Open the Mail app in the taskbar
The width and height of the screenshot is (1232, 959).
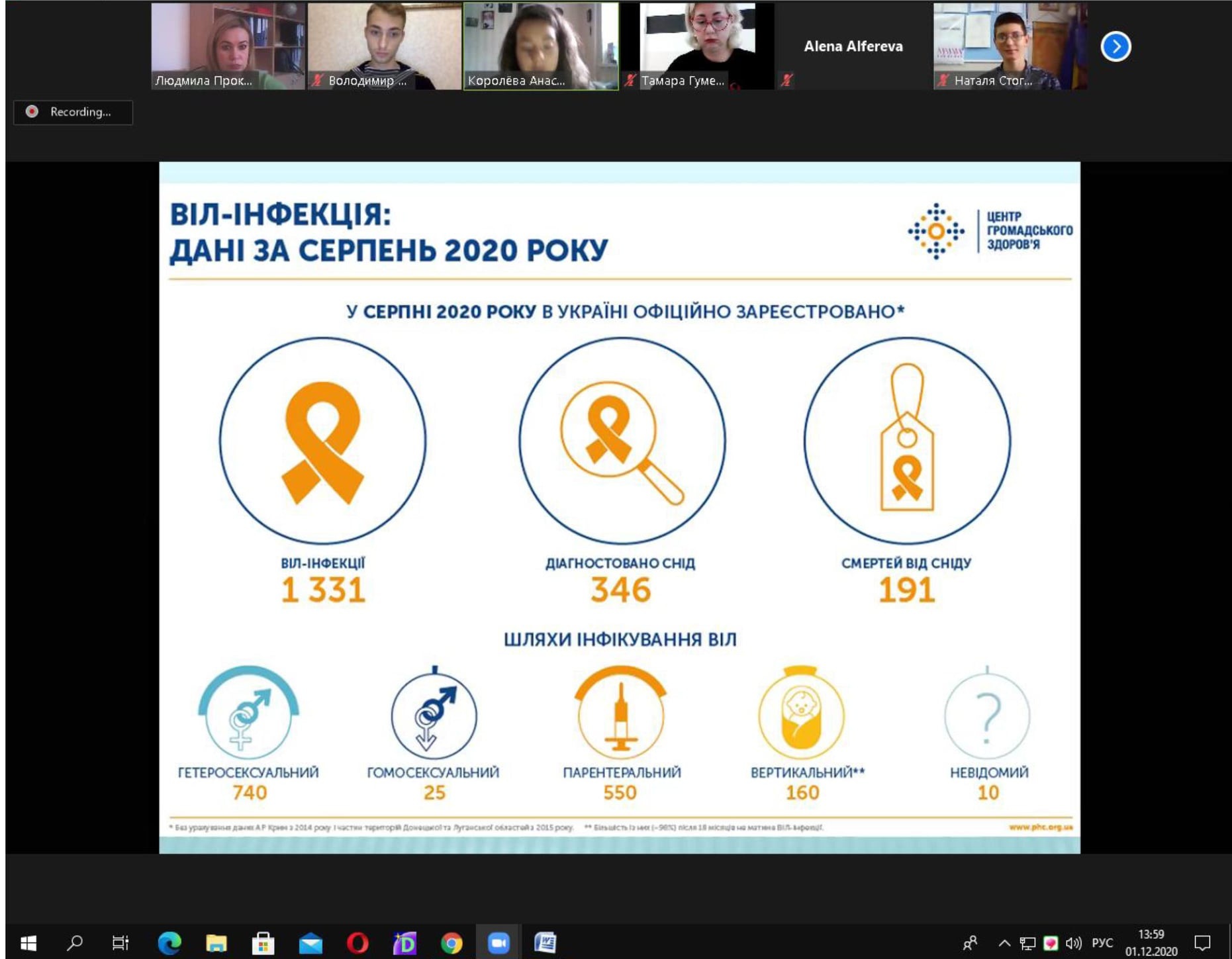point(310,942)
